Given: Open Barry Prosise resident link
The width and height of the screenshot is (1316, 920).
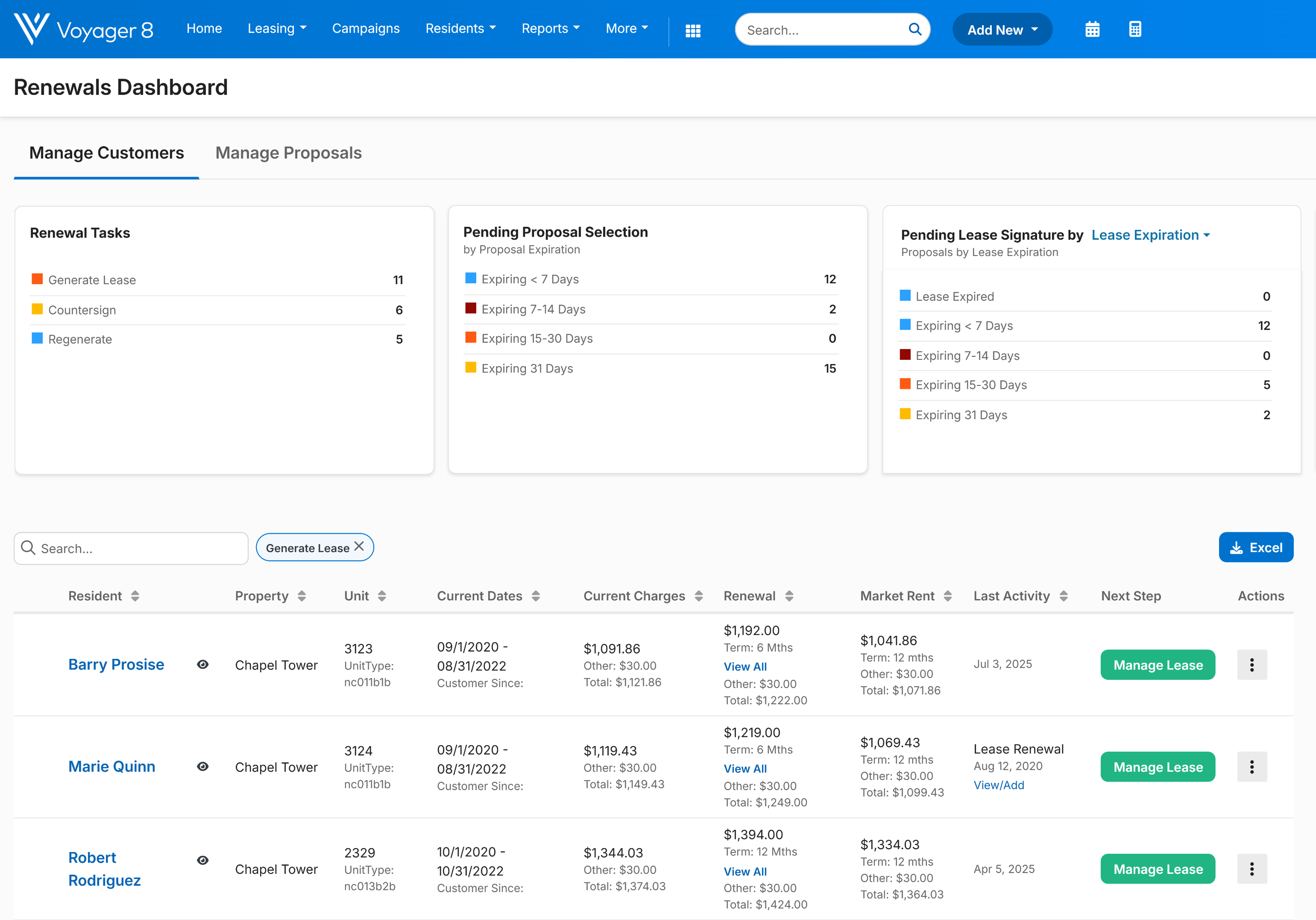Looking at the screenshot, I should [x=116, y=664].
